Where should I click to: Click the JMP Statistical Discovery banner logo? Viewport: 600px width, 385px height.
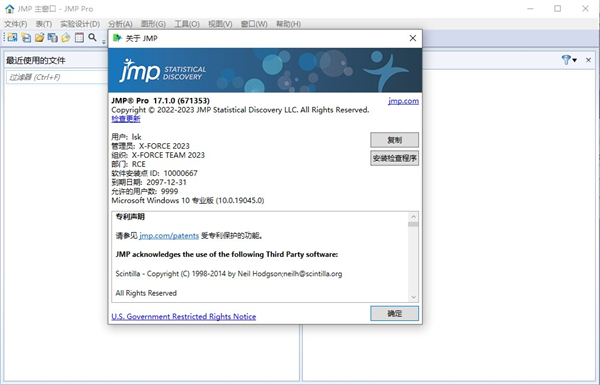pyautogui.click(x=163, y=70)
